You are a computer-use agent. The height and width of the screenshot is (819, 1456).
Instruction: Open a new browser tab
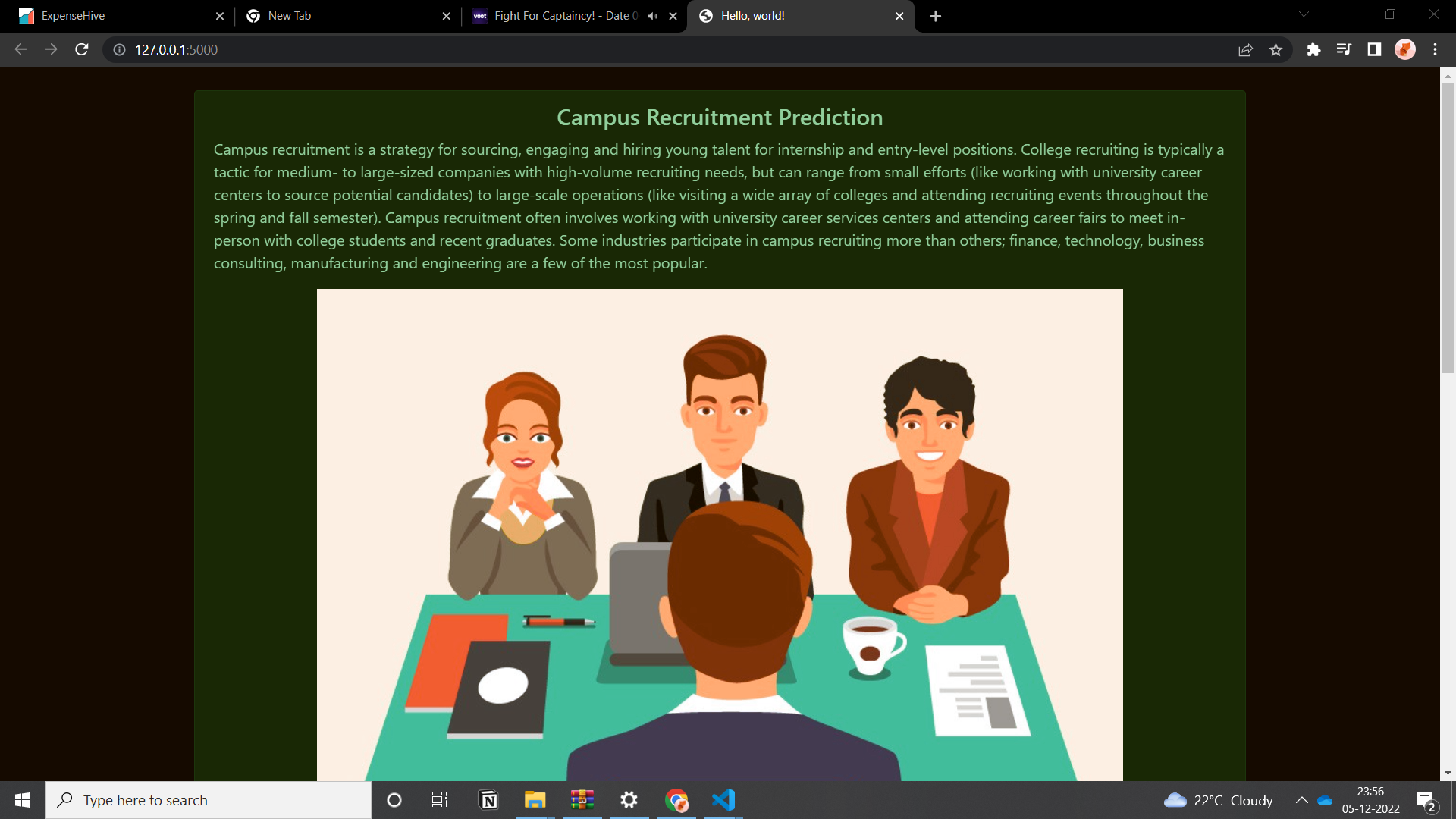point(935,16)
